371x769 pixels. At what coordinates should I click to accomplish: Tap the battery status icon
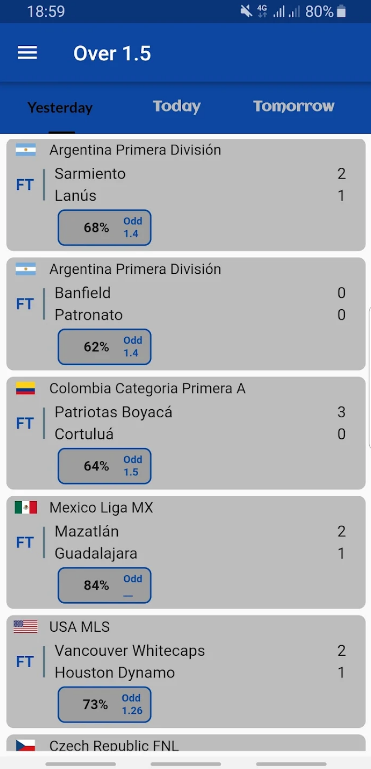[x=341, y=11]
